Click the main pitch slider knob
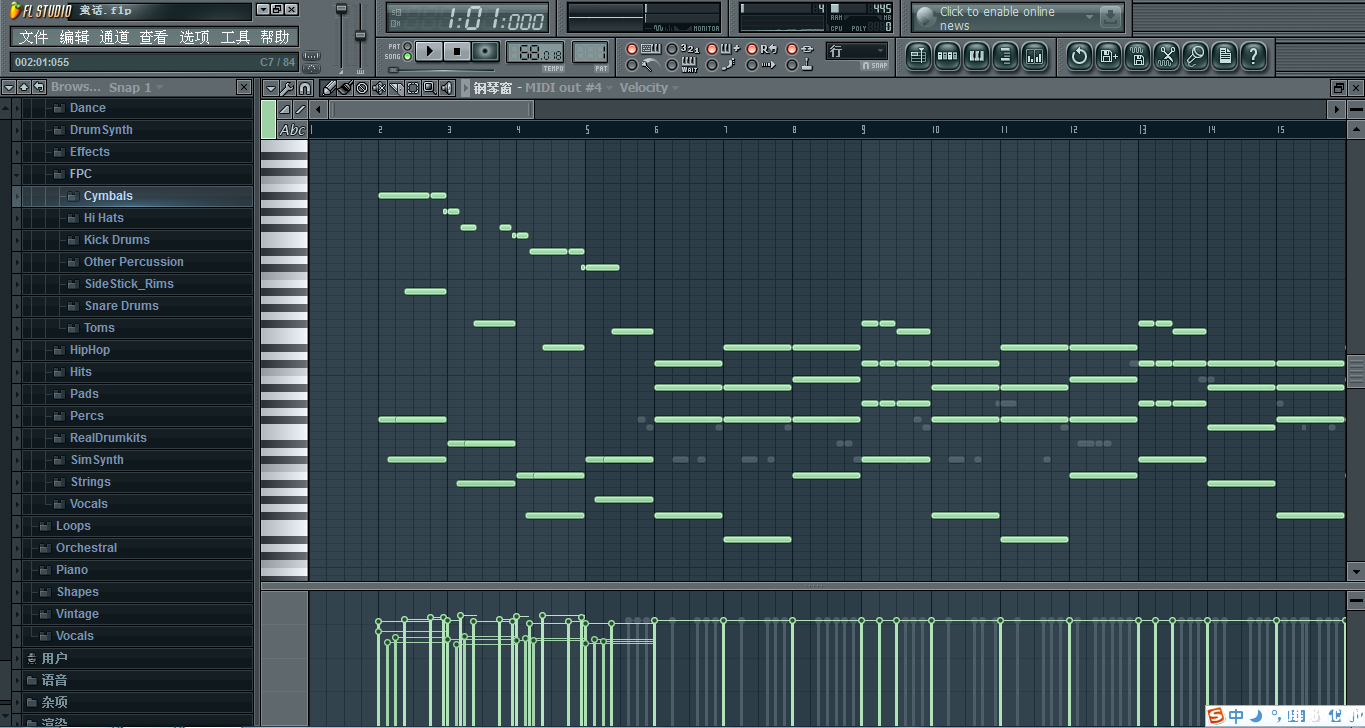1365x728 pixels. (x=361, y=37)
